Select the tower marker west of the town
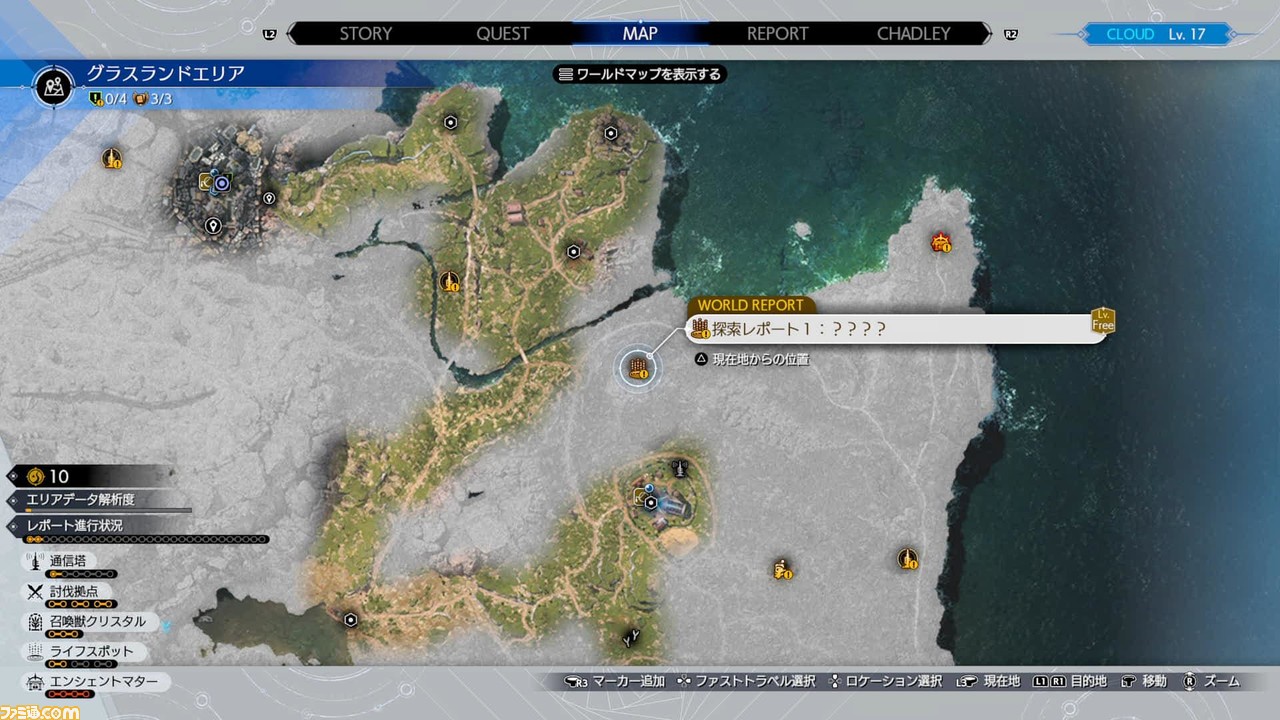The width and height of the screenshot is (1280, 720). point(111,158)
